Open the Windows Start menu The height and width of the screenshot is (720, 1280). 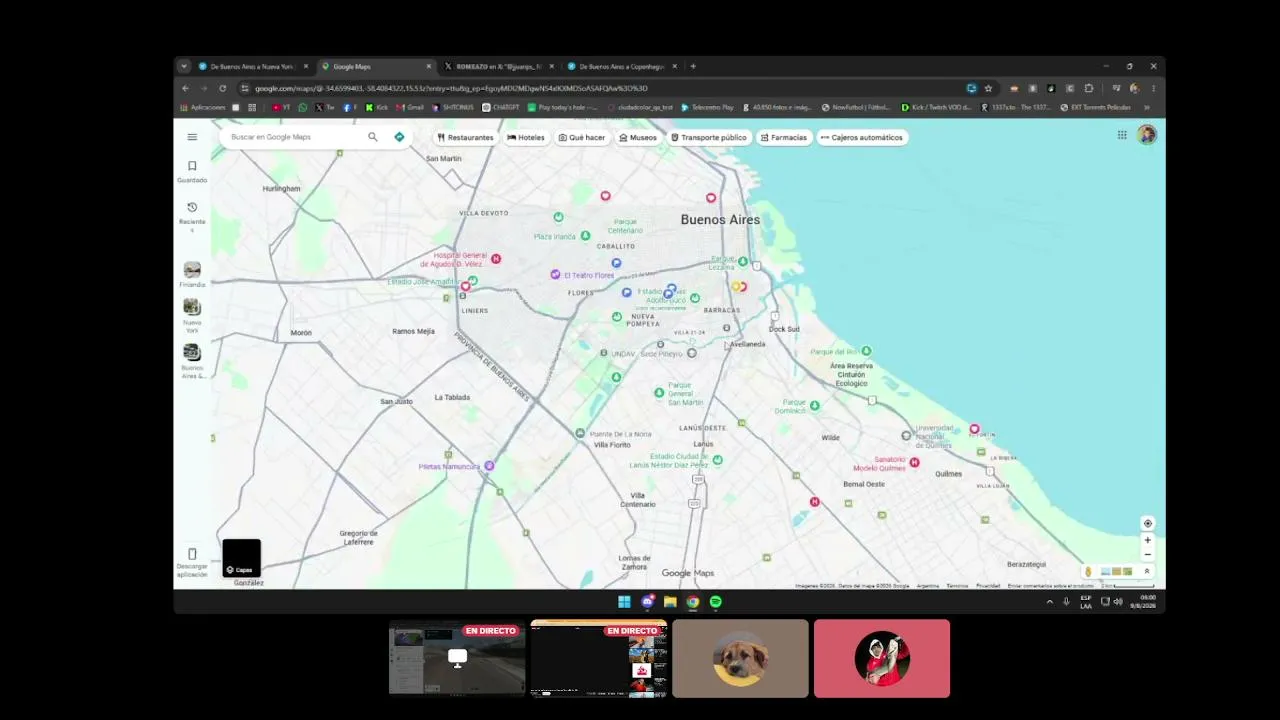pyautogui.click(x=624, y=602)
